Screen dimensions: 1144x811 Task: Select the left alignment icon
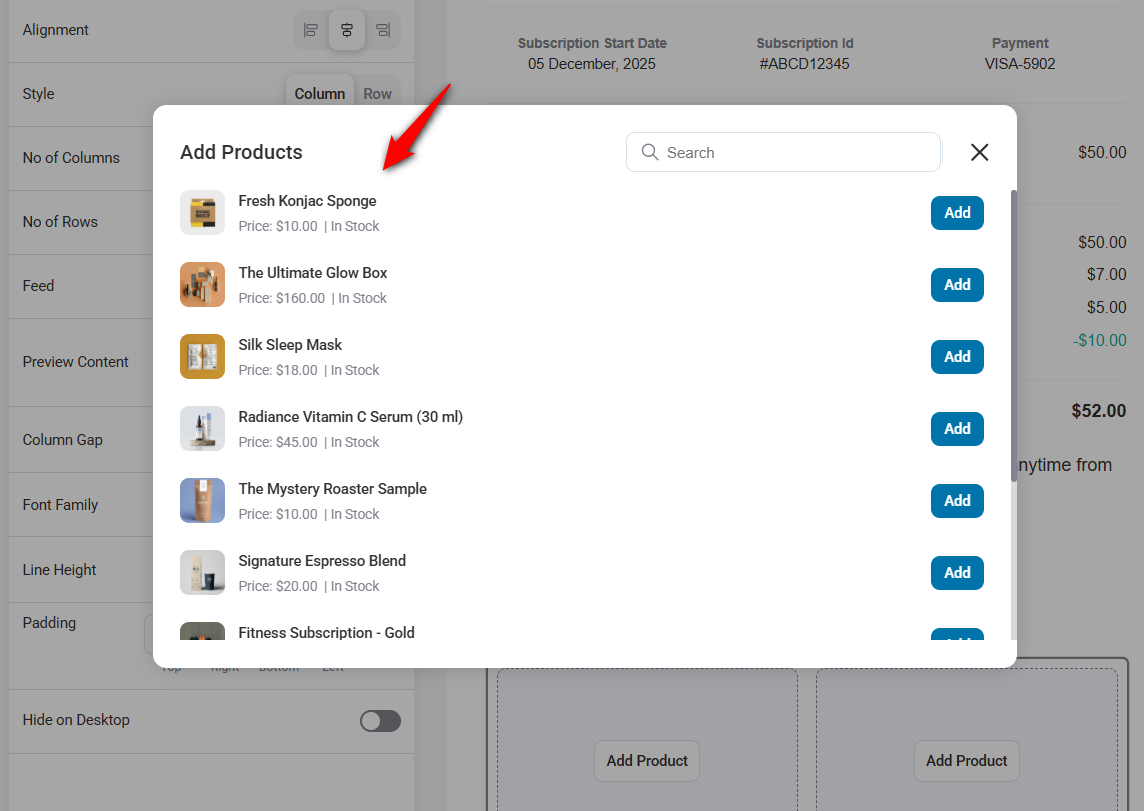tap(310, 30)
